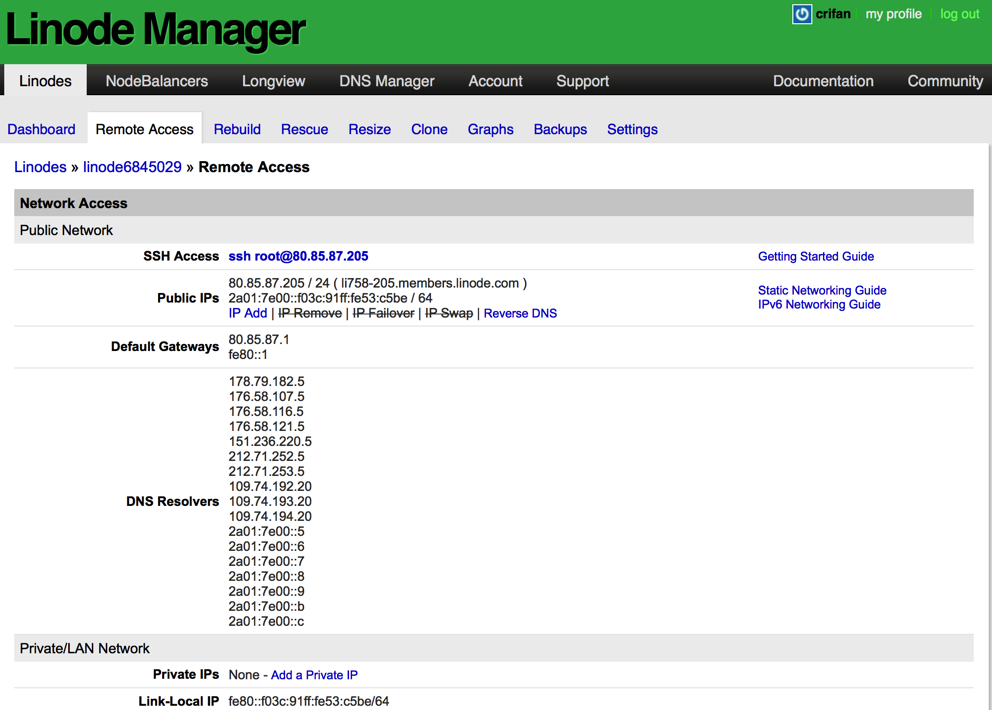The height and width of the screenshot is (710, 992).
Task: Open Documentation in top navigation
Action: [823, 81]
